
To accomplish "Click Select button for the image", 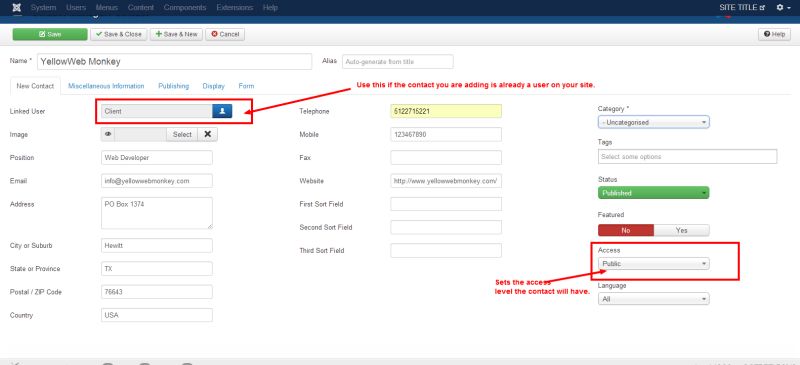I will 182,134.
